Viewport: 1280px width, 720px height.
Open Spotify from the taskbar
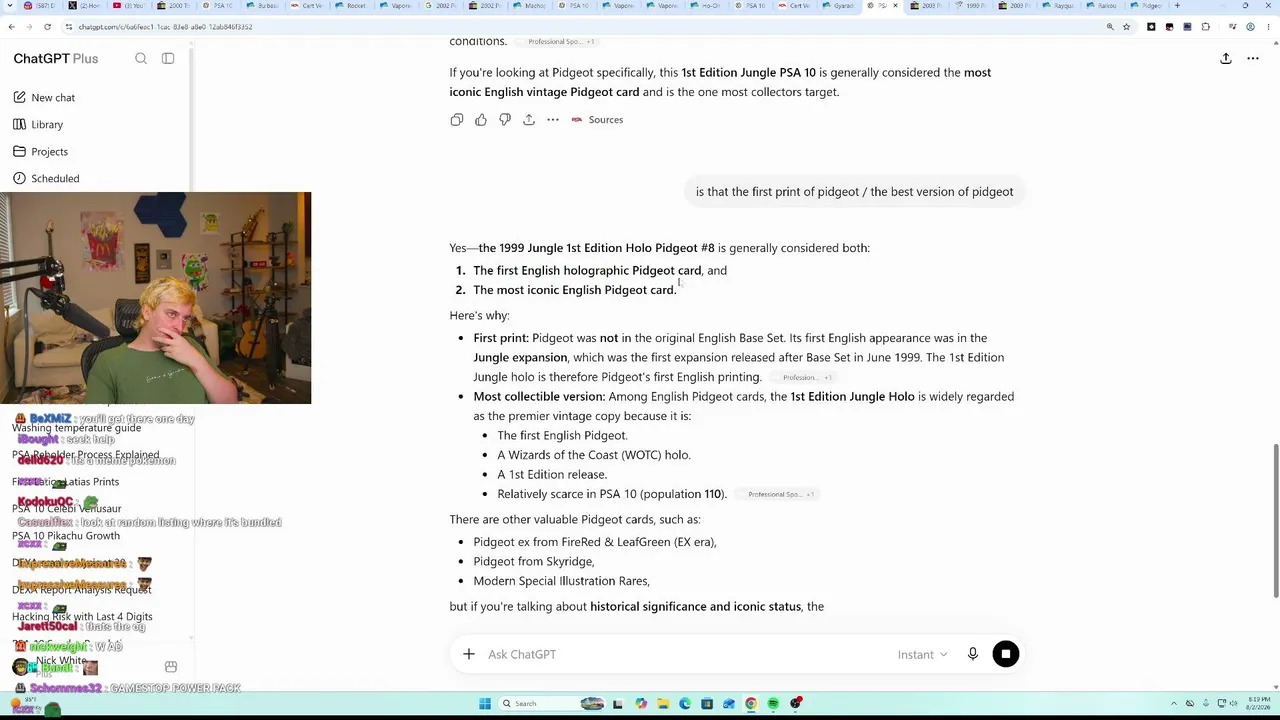coord(773,704)
